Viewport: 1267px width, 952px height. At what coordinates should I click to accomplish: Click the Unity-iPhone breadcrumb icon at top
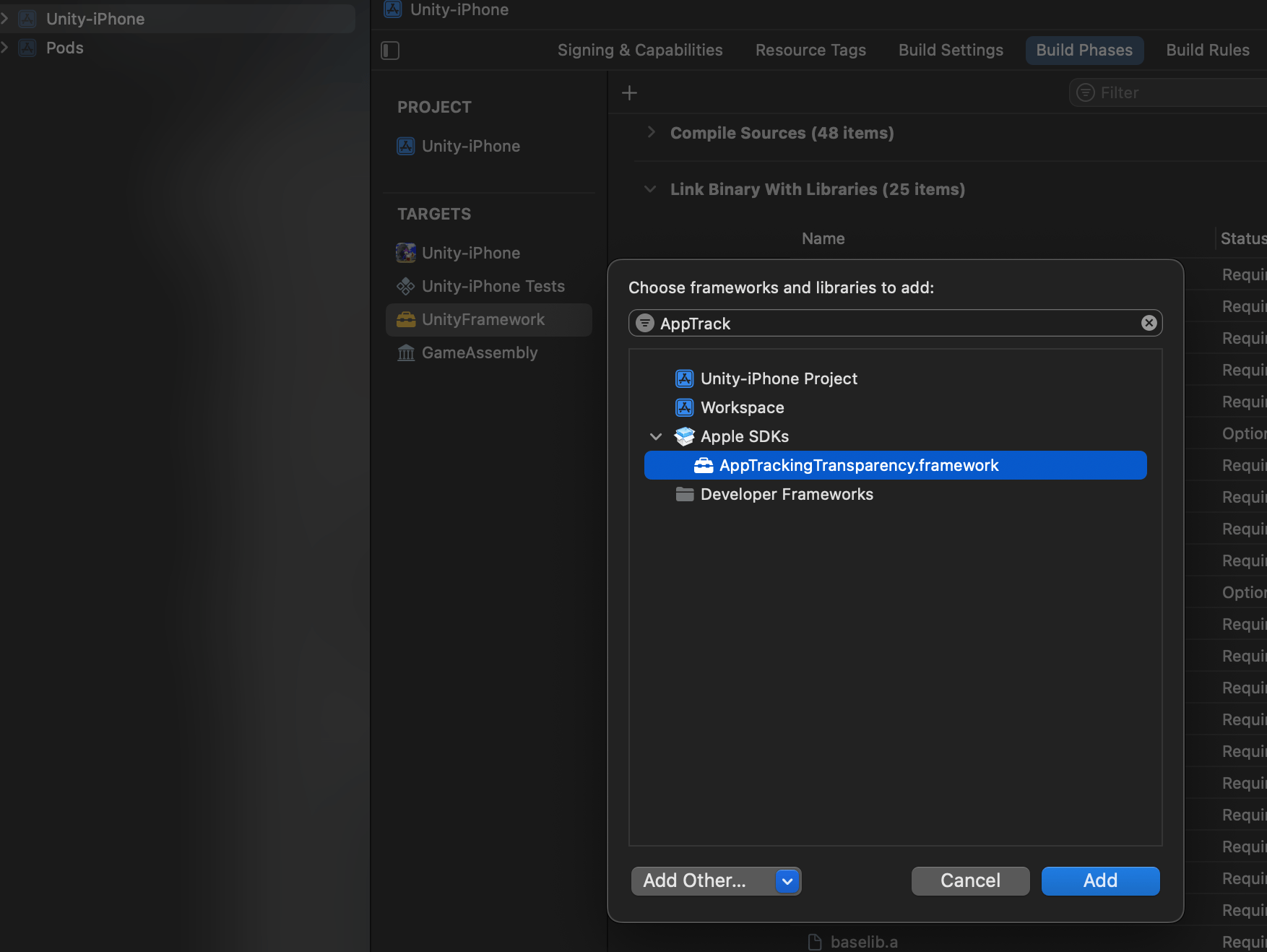[393, 9]
